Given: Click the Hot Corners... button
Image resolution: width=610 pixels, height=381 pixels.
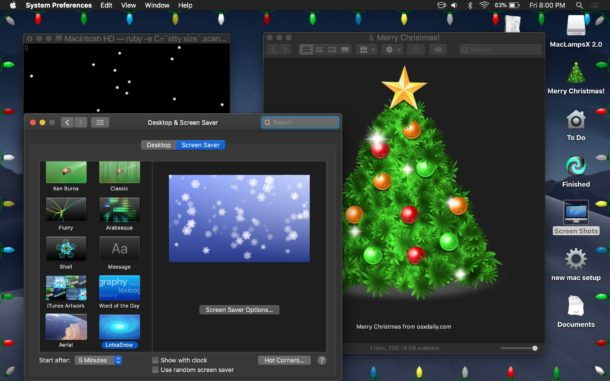Looking at the screenshot, I should tap(284, 360).
